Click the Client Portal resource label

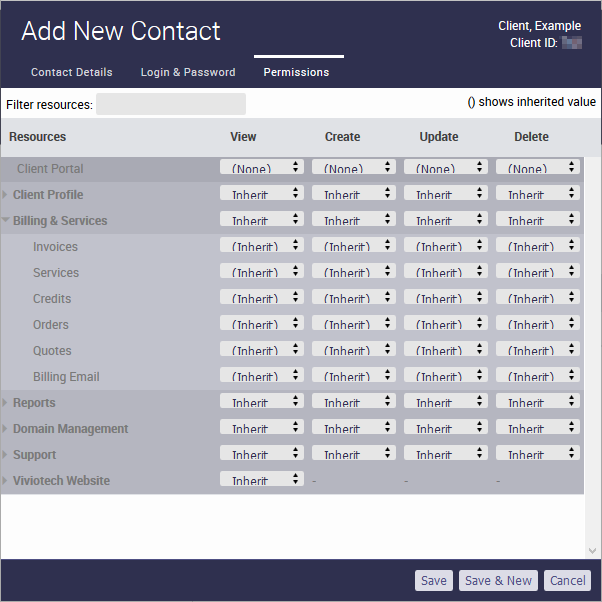(50, 169)
